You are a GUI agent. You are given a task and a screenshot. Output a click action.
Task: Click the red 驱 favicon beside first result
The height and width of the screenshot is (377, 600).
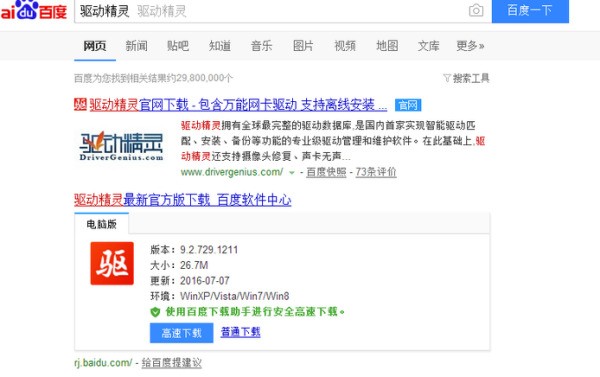coord(80,104)
